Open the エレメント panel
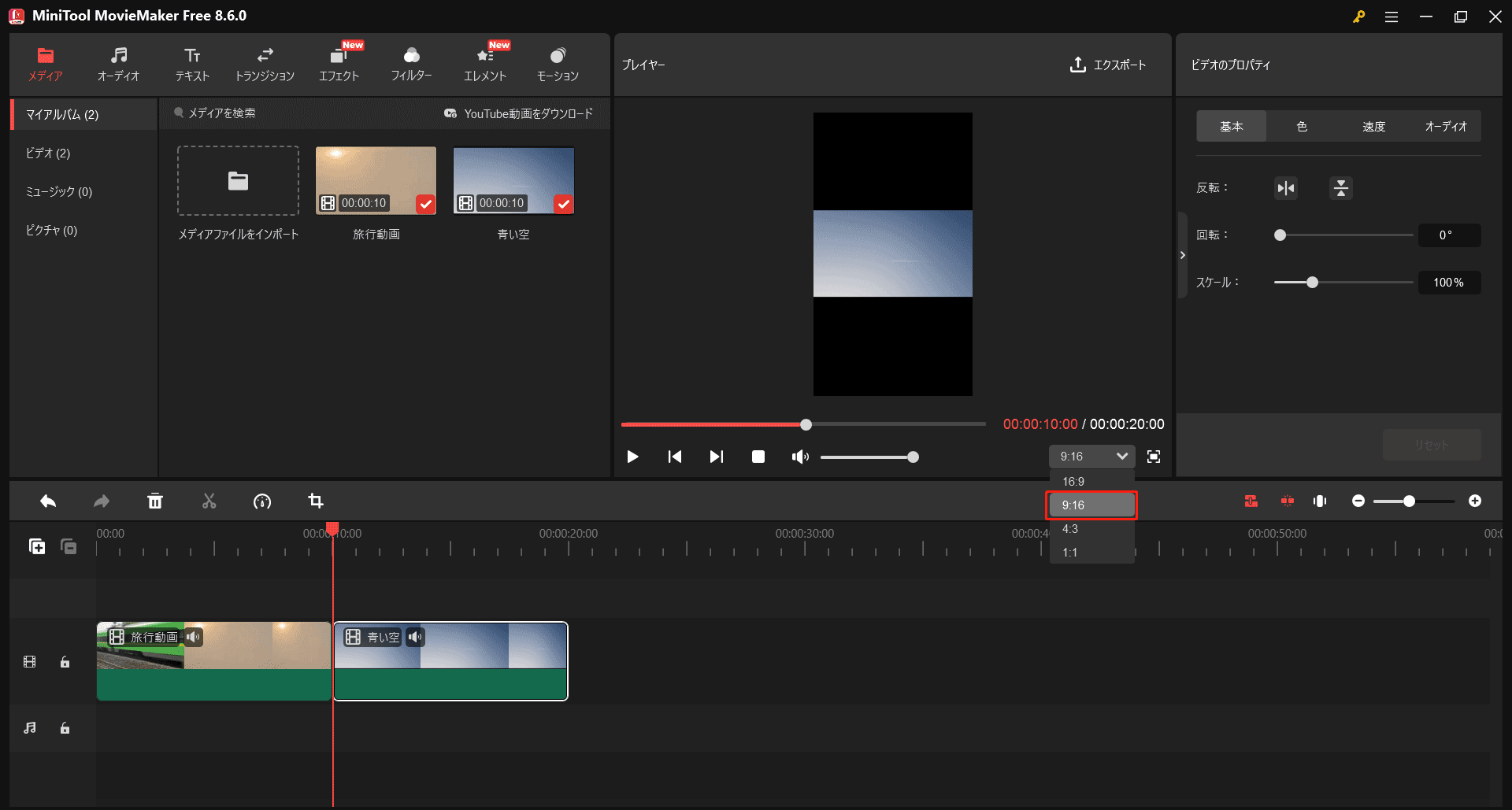Image resolution: width=1512 pixels, height=810 pixels. coord(484,64)
